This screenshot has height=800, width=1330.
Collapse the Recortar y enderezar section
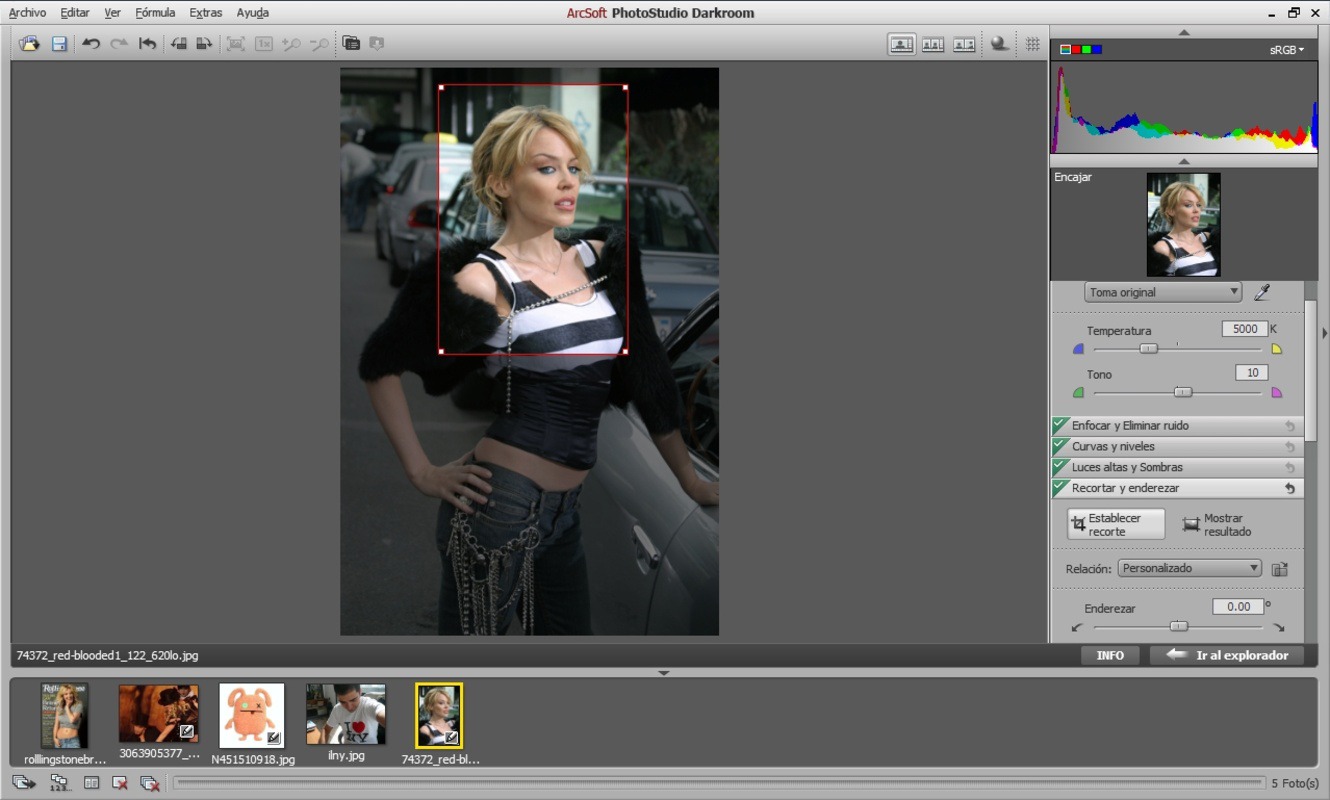tap(1177, 488)
